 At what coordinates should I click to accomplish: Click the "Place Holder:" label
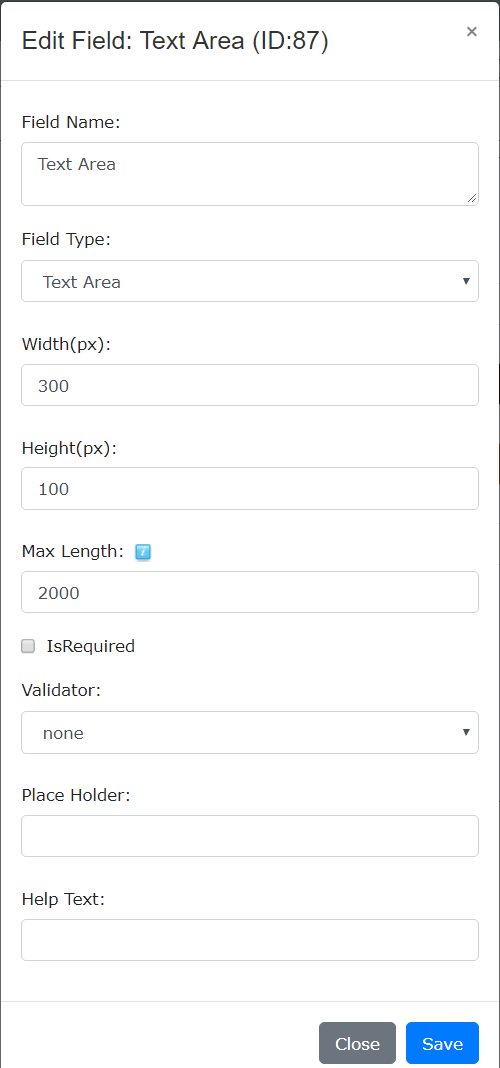(76, 795)
